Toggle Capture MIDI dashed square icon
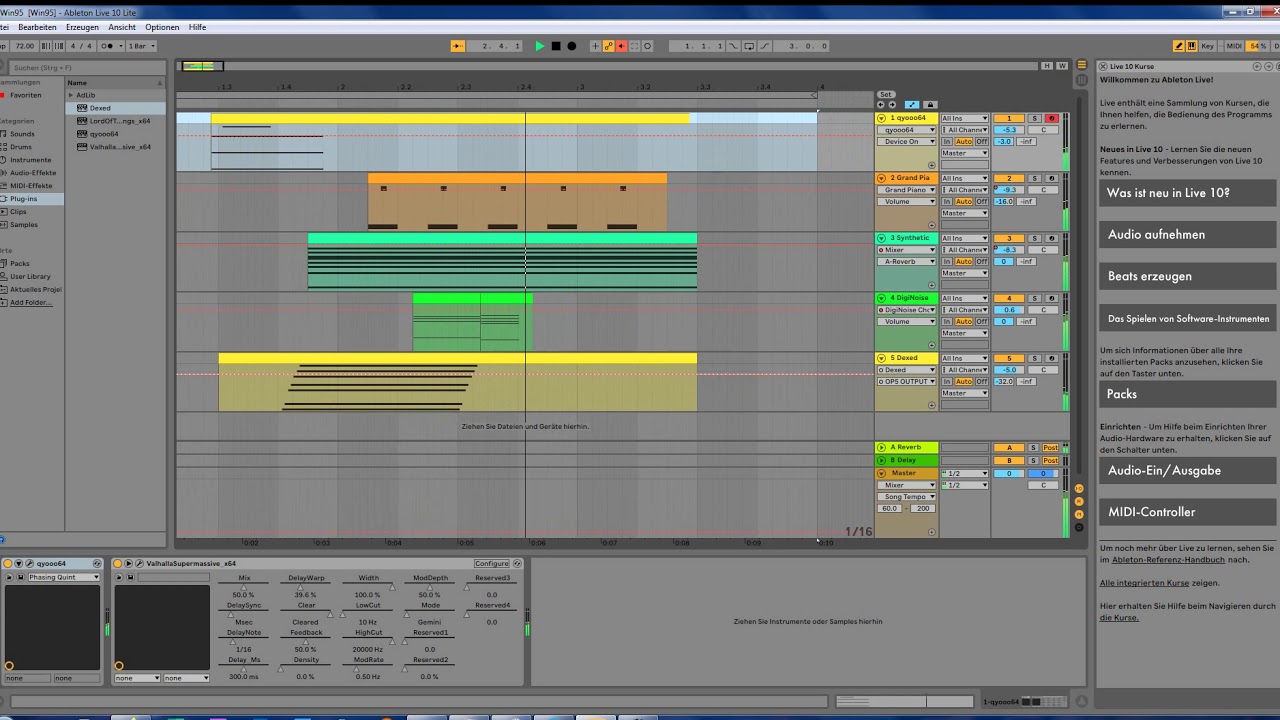Viewport: 1280px width, 720px height. pyautogui.click(x=634, y=46)
